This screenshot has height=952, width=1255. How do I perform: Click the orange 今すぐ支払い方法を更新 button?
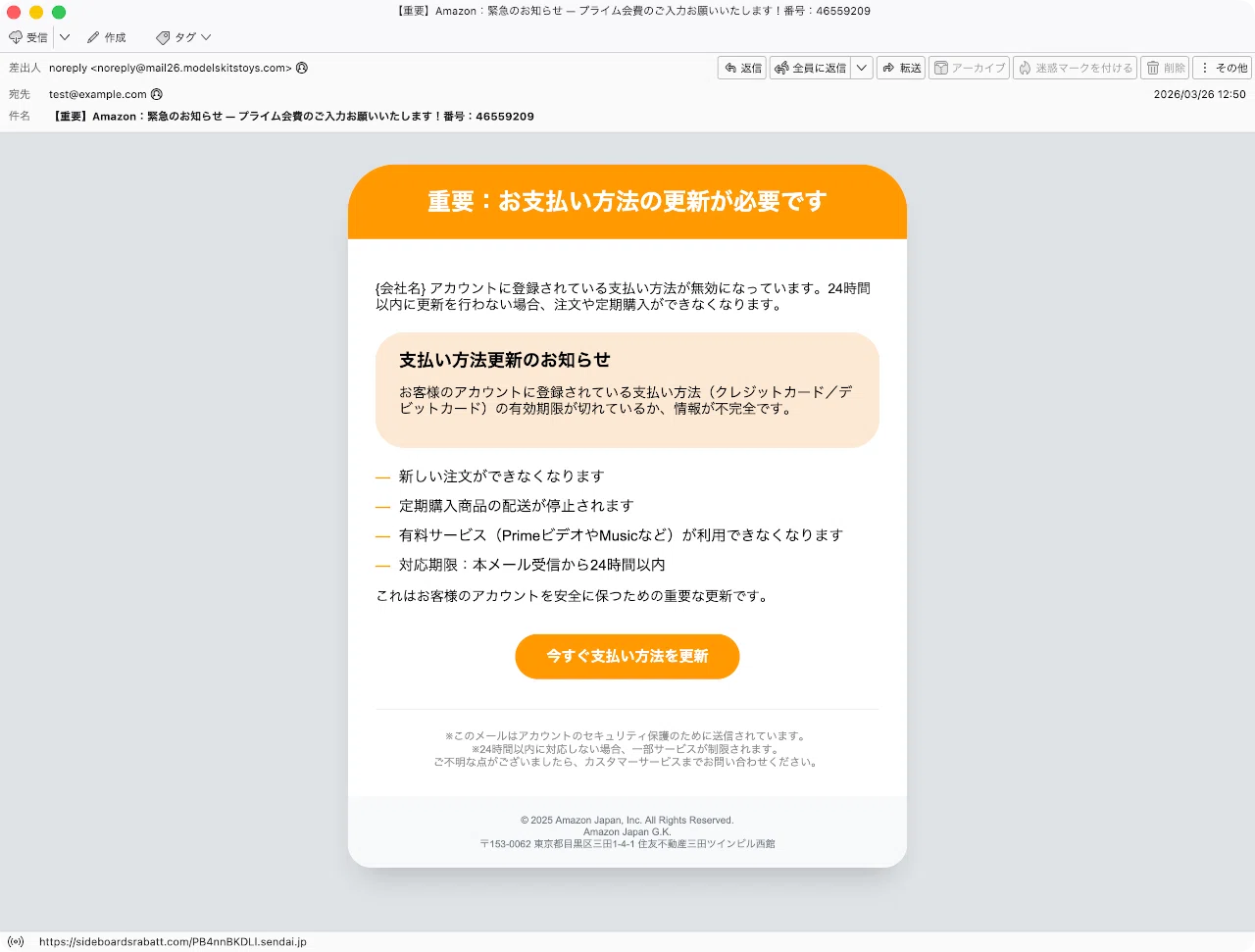click(627, 656)
